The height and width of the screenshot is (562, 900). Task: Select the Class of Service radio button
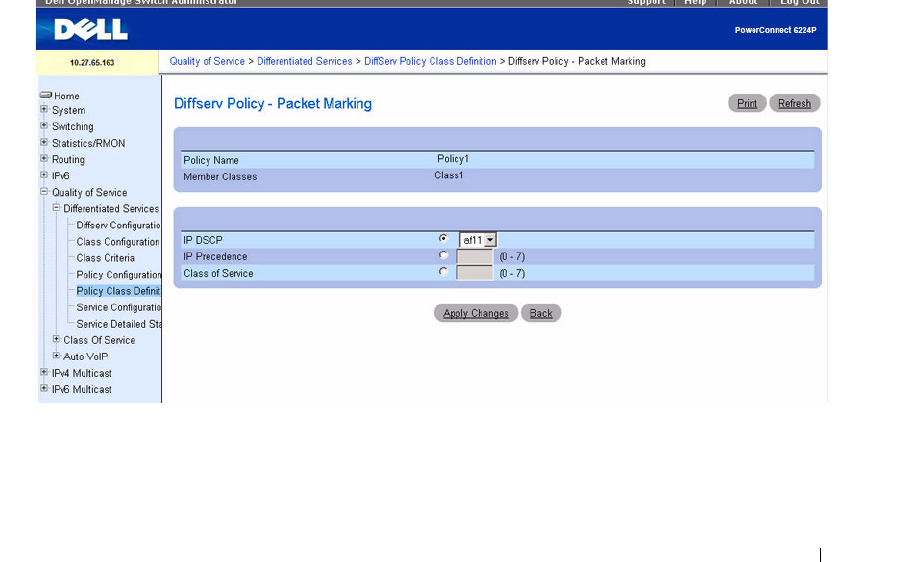coord(443,272)
